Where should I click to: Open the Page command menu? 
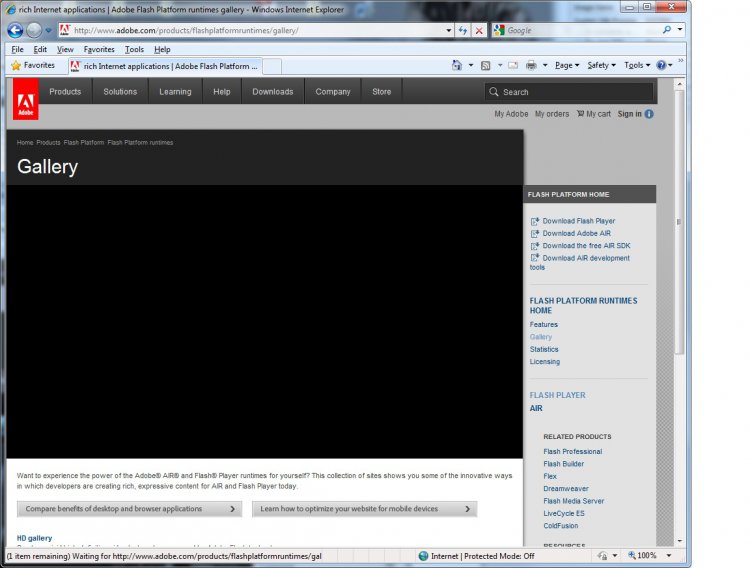567,65
